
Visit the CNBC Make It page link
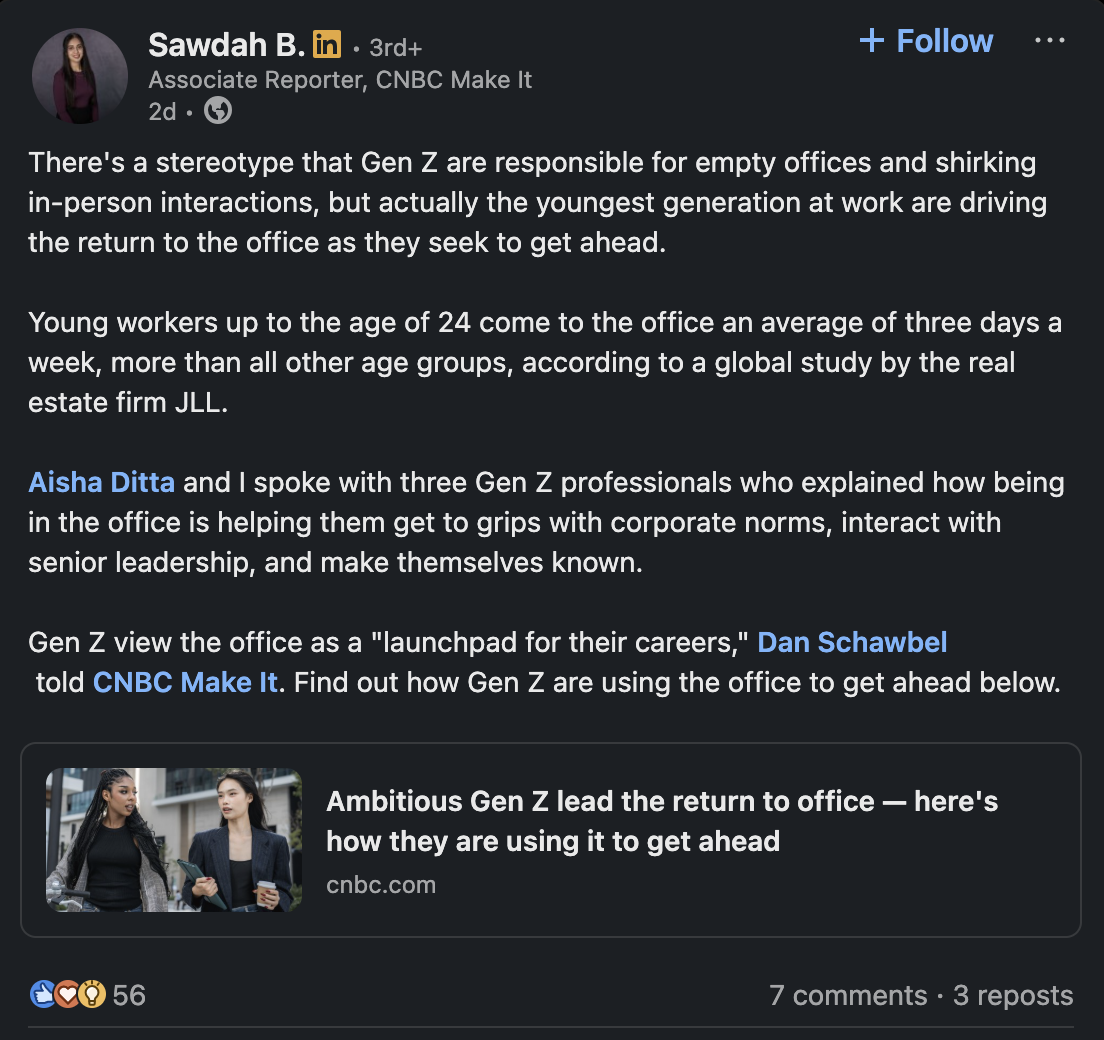[x=185, y=683]
